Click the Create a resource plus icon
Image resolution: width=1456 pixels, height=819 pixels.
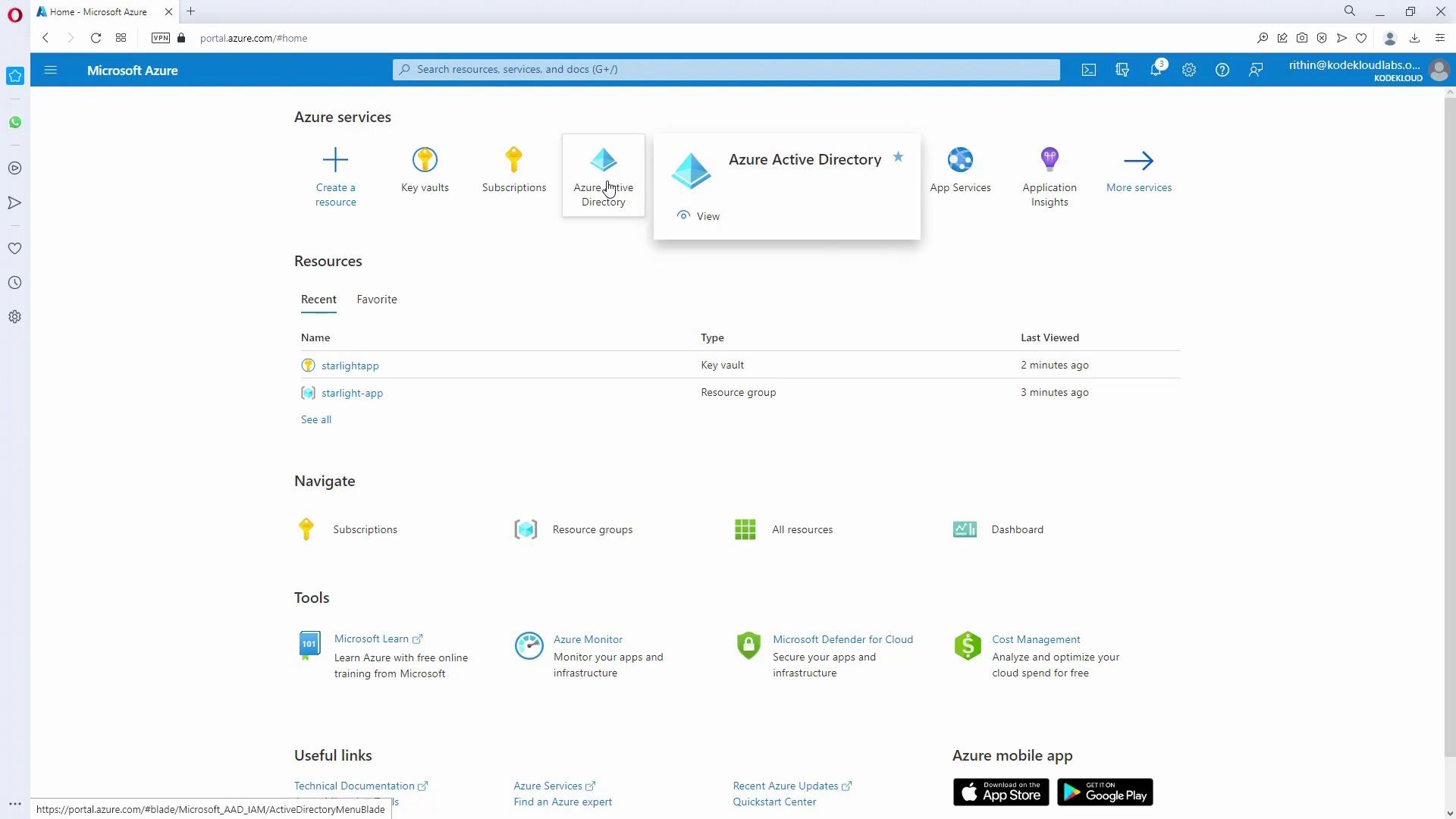coord(335,160)
